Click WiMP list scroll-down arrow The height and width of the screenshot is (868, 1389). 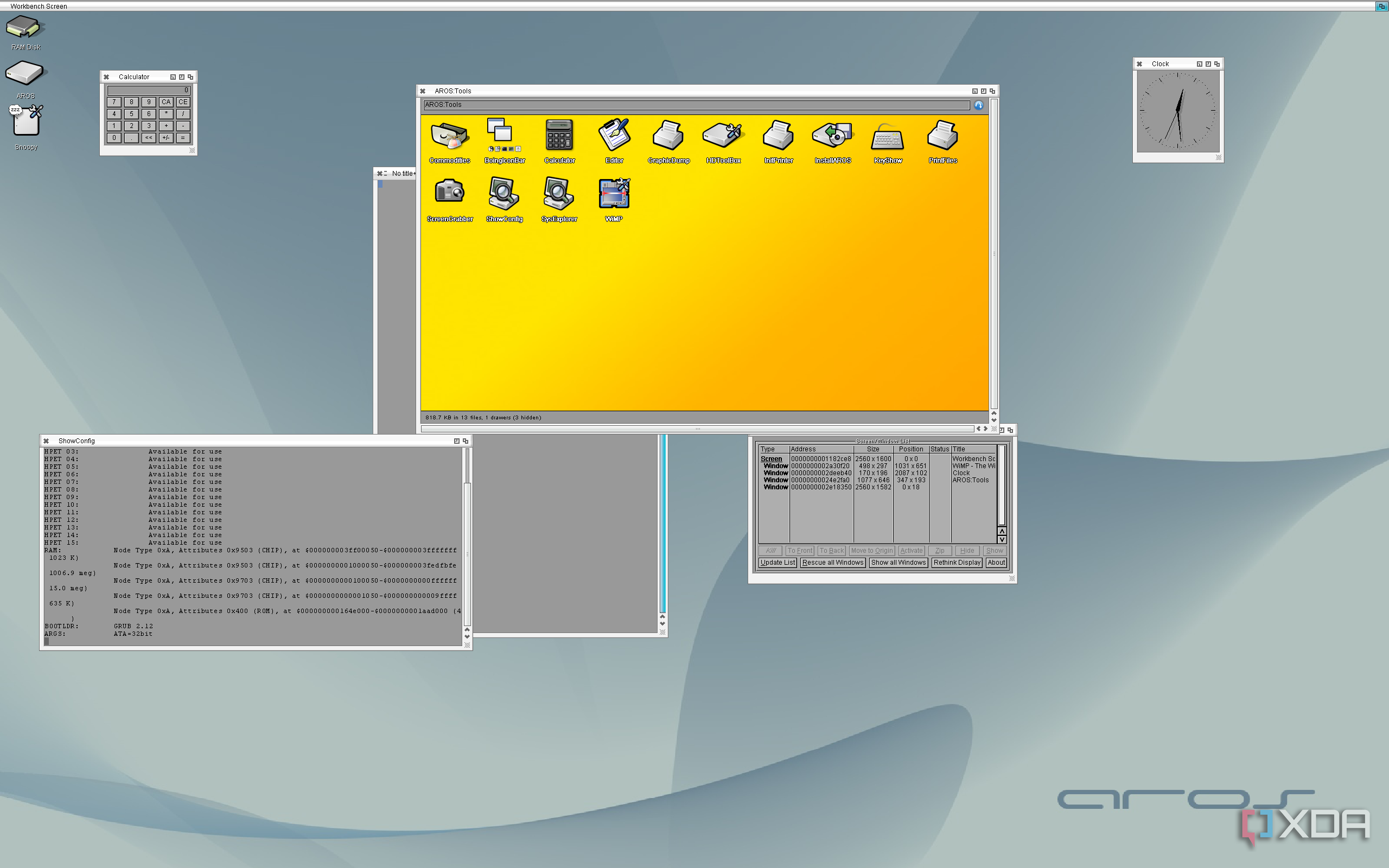click(1002, 540)
